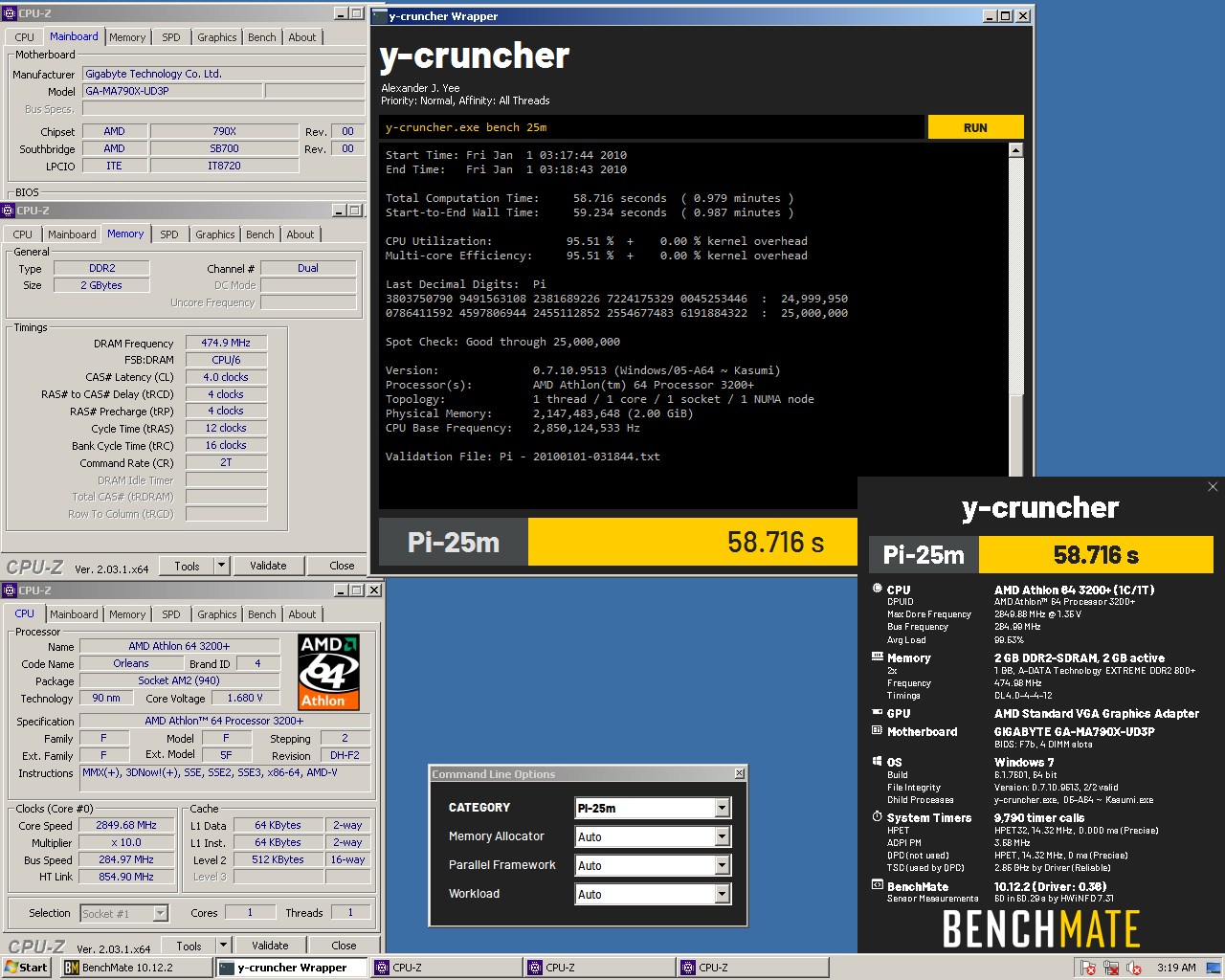Viewport: 1225px width, 980px height.
Task: Open the Windows Start menu
Action: (x=26, y=968)
